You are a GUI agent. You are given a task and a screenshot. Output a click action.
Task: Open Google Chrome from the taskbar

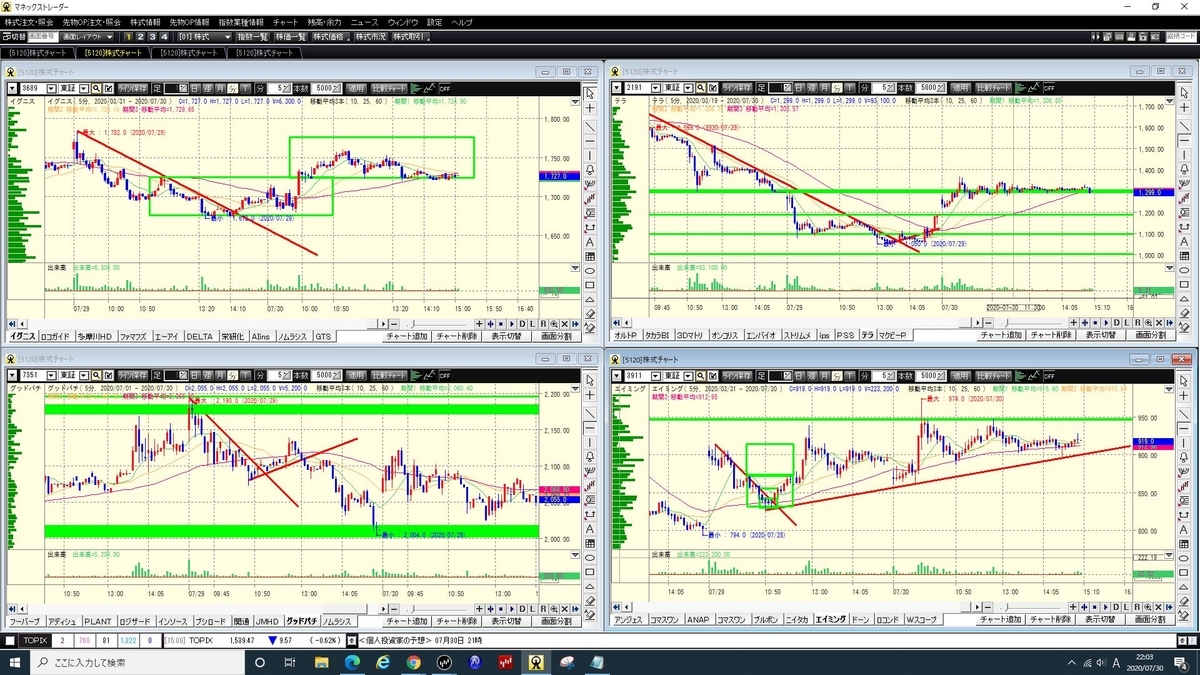[412, 662]
